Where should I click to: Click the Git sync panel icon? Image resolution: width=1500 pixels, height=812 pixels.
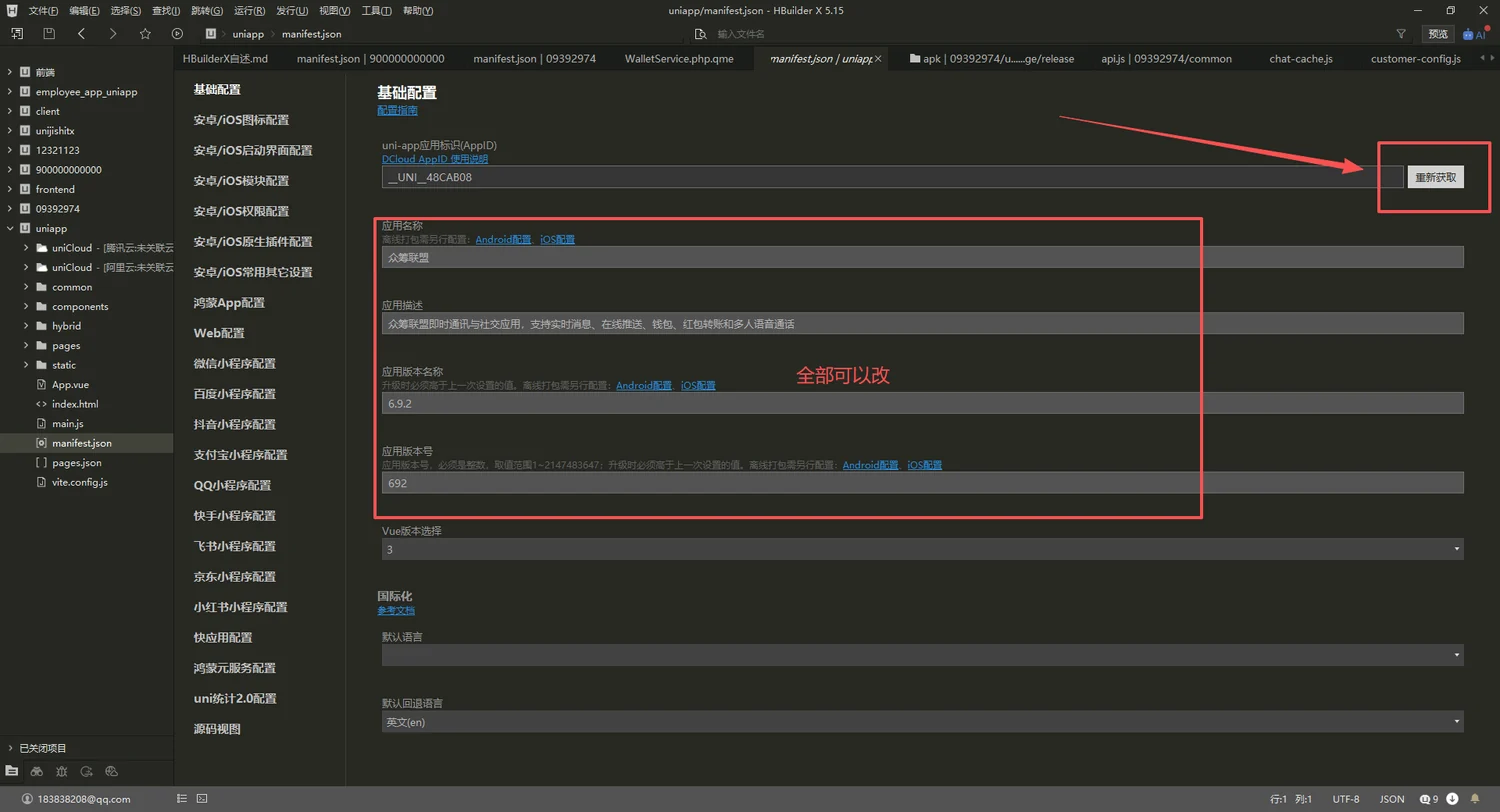point(87,771)
